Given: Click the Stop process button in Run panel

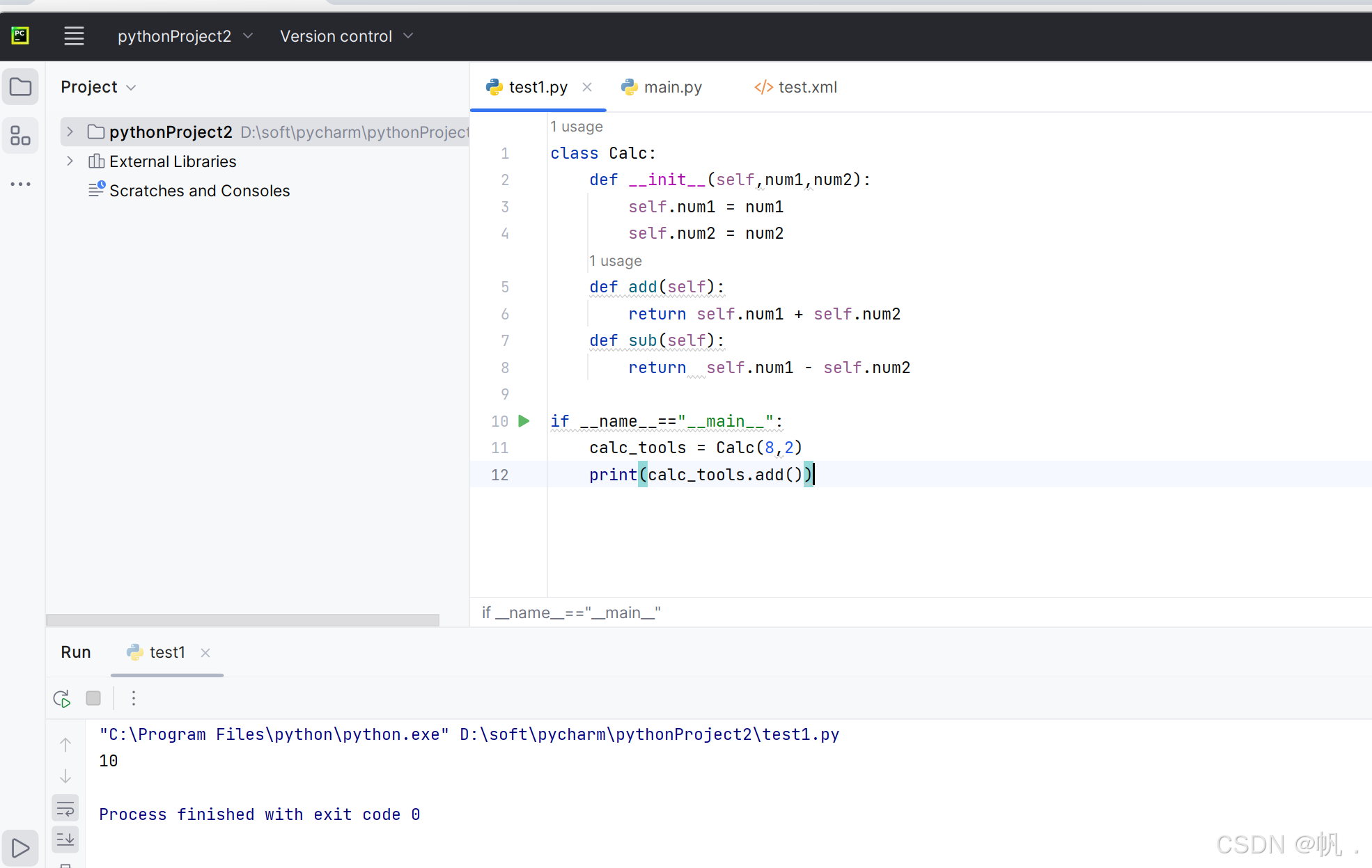Looking at the screenshot, I should coord(93,698).
